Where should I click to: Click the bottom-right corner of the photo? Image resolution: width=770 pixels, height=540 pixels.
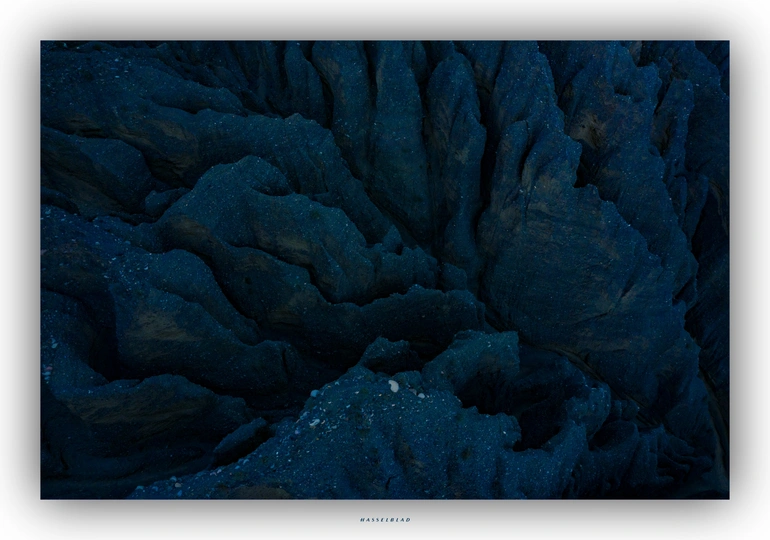(727, 496)
